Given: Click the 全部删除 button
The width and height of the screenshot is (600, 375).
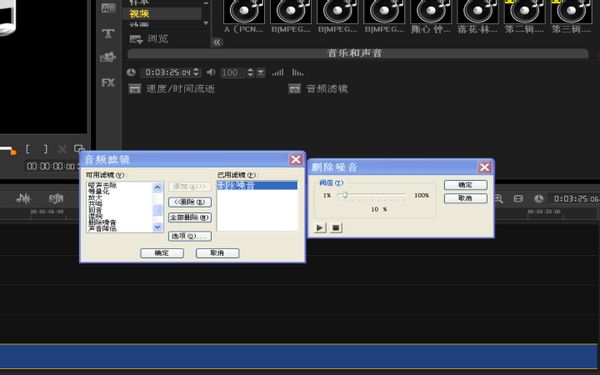Looking at the screenshot, I should [x=190, y=217].
